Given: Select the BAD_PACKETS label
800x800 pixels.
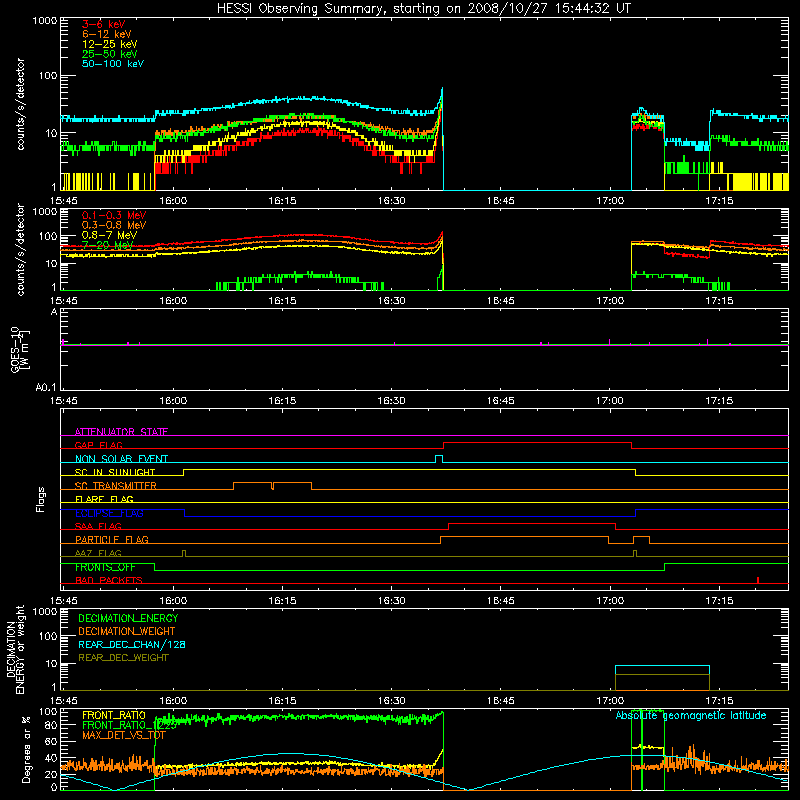Looking at the screenshot, I should point(109,580).
